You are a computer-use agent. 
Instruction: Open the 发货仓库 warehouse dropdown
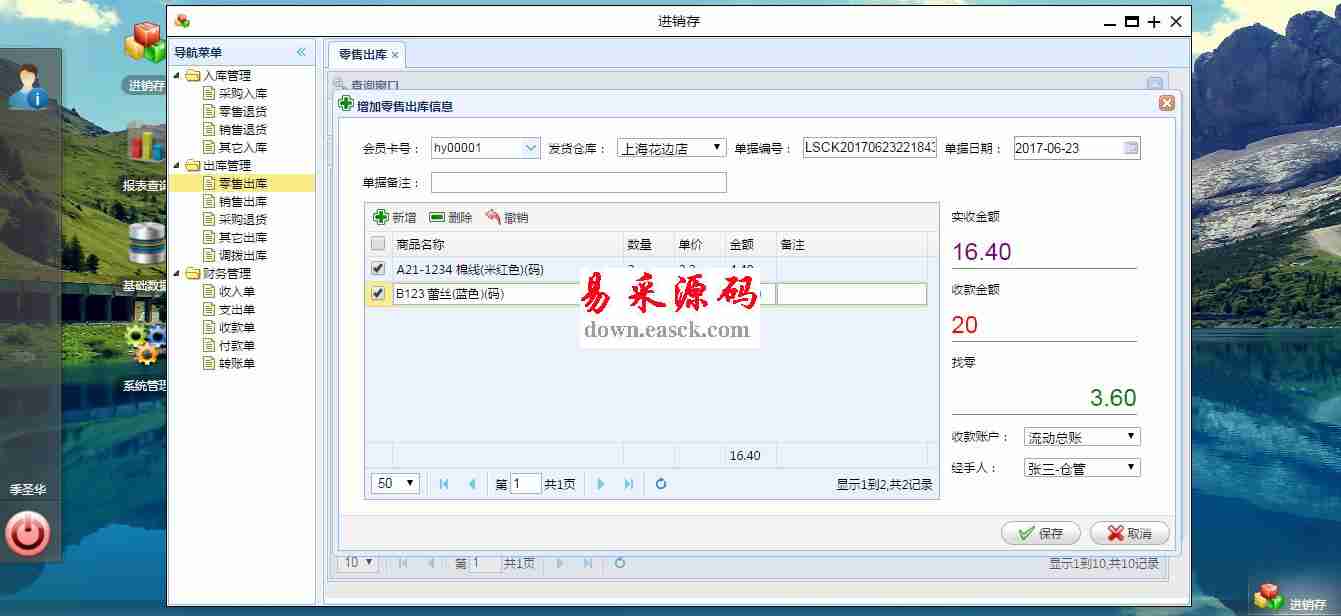pos(671,148)
